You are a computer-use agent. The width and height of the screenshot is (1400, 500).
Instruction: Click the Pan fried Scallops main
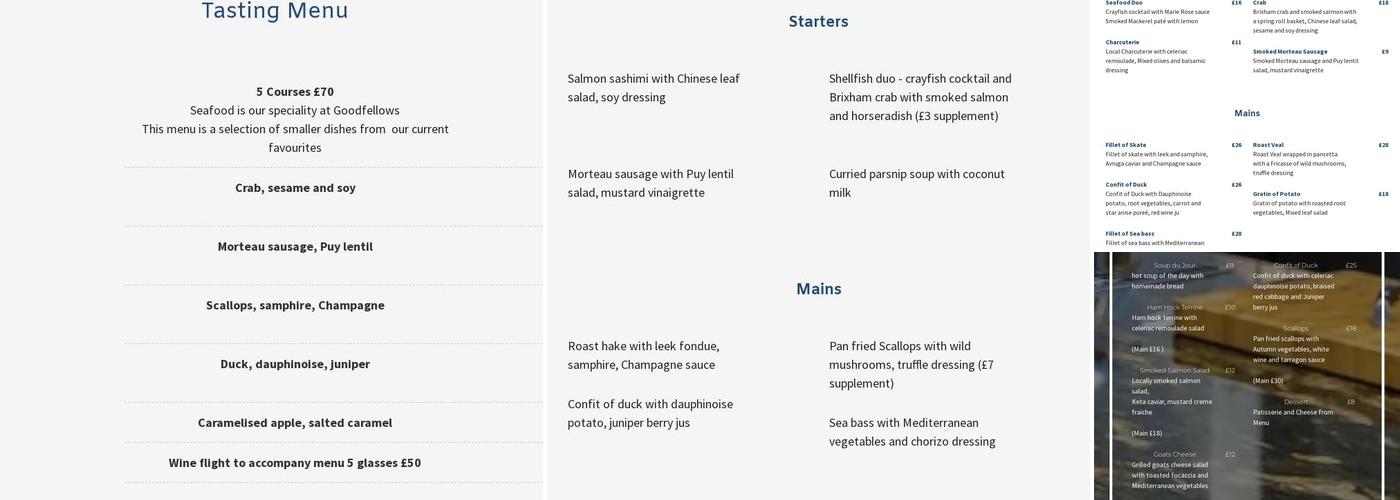click(911, 364)
